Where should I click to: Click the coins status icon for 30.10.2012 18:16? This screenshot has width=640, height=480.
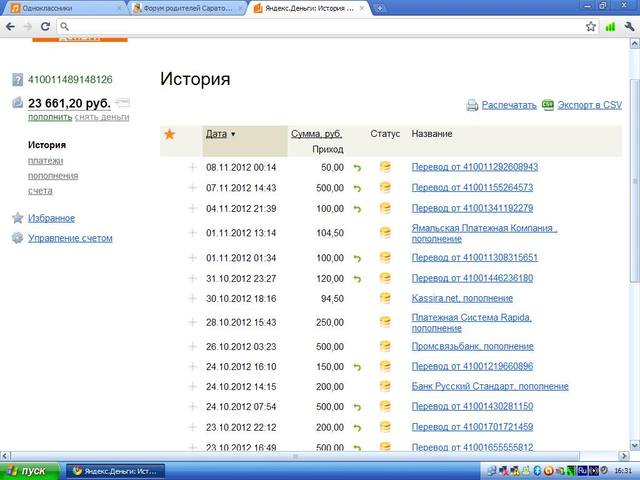(385, 298)
